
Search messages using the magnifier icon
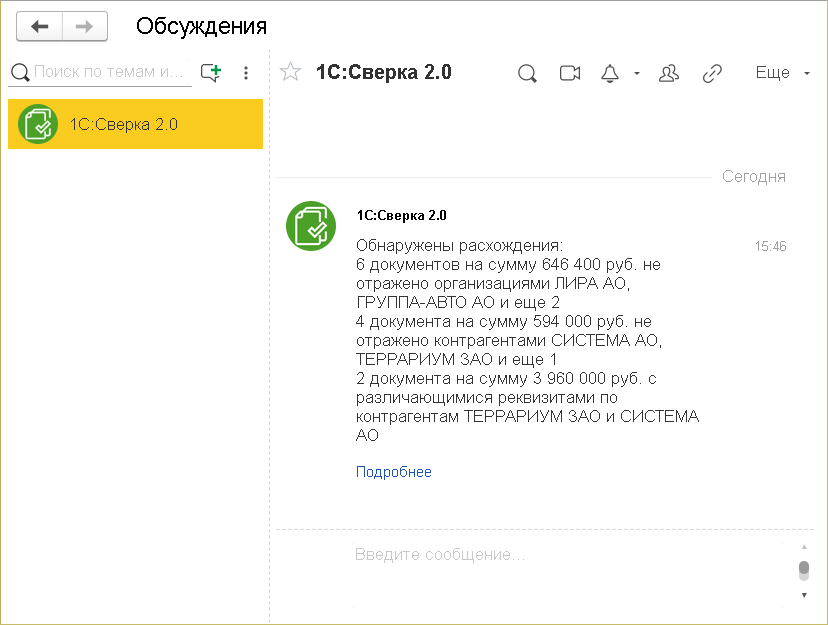[527, 73]
